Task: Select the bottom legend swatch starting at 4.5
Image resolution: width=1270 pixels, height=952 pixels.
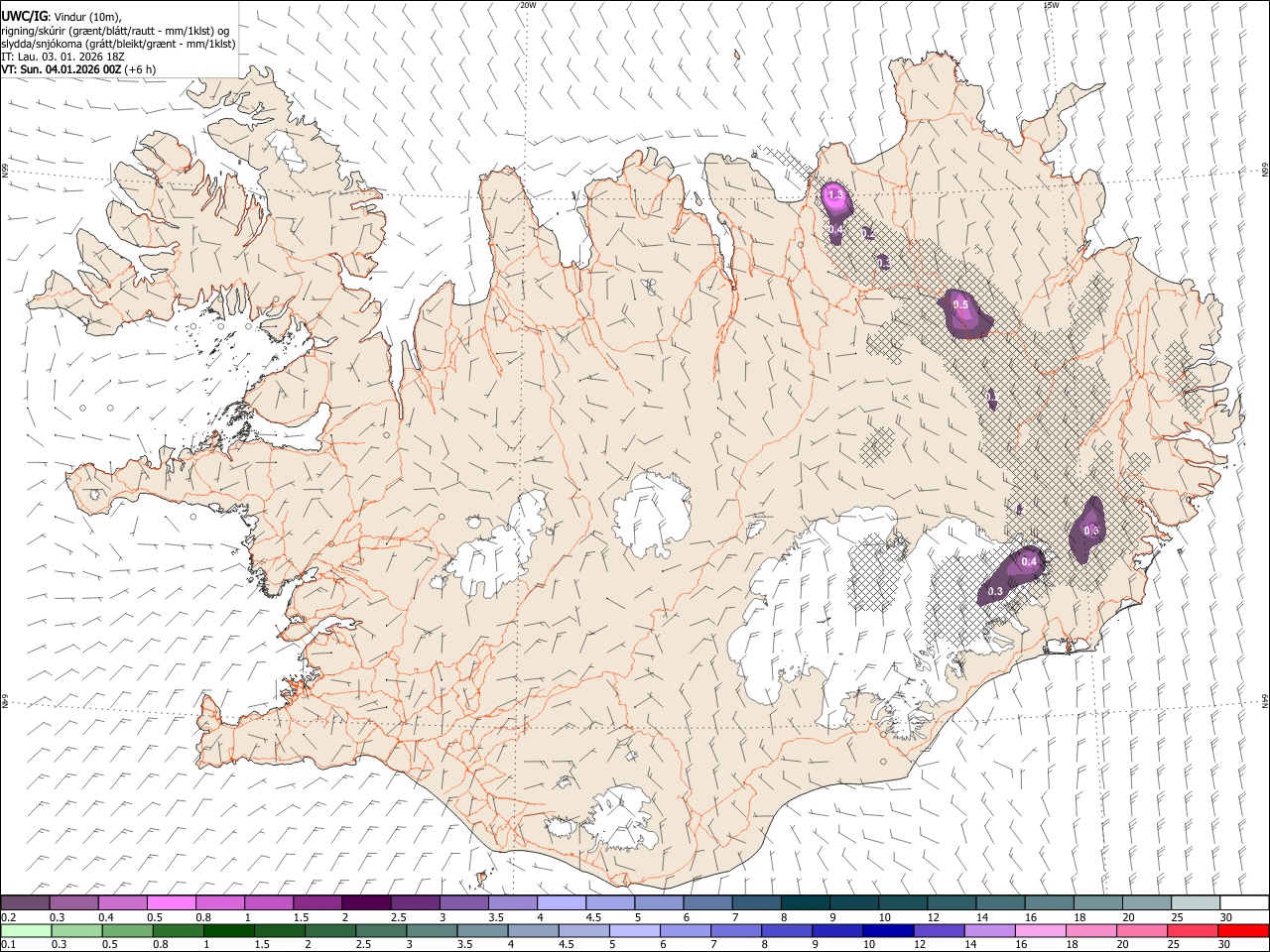Action: click(x=582, y=930)
